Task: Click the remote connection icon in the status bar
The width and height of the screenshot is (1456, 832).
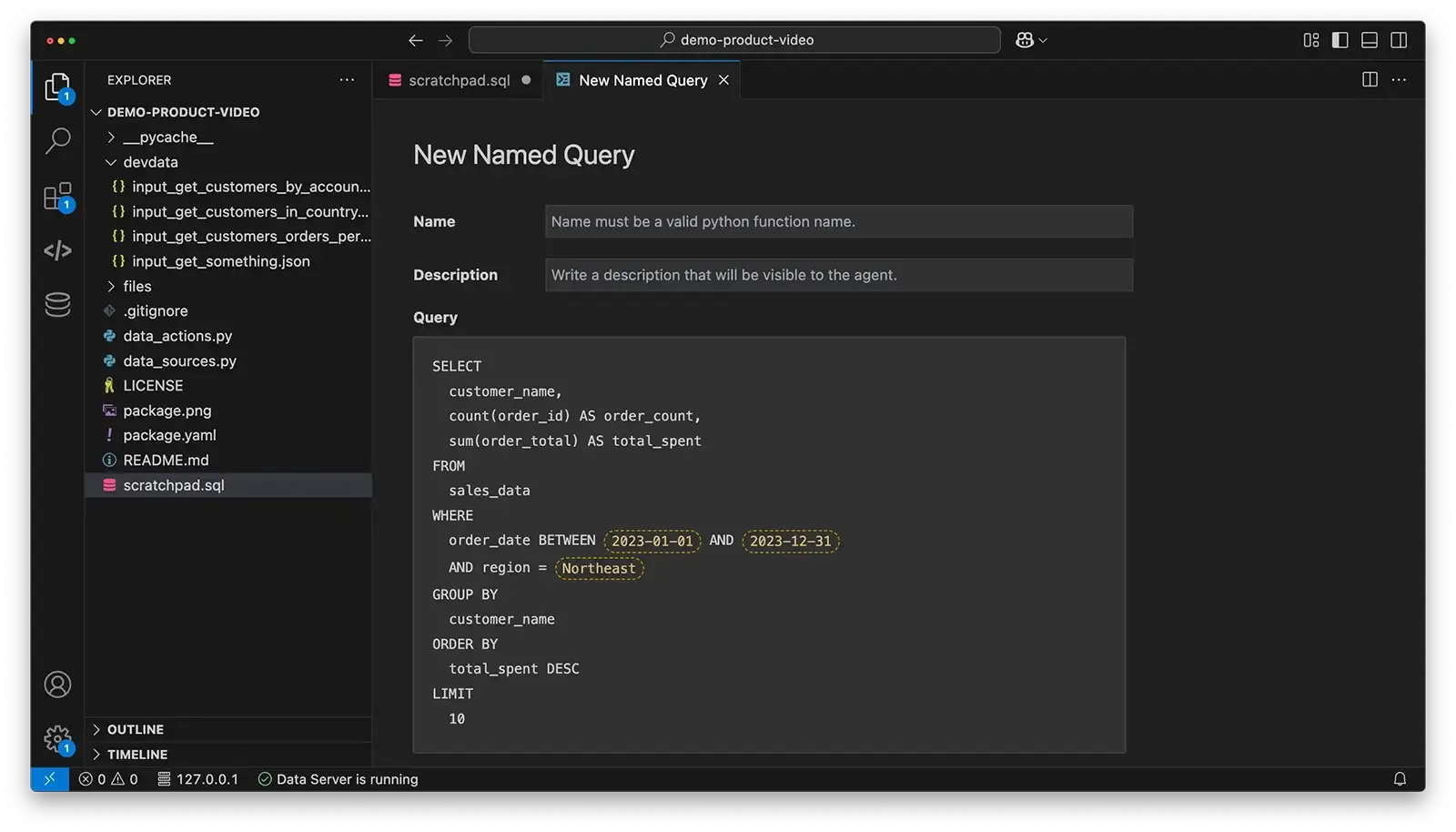Action: [x=50, y=779]
